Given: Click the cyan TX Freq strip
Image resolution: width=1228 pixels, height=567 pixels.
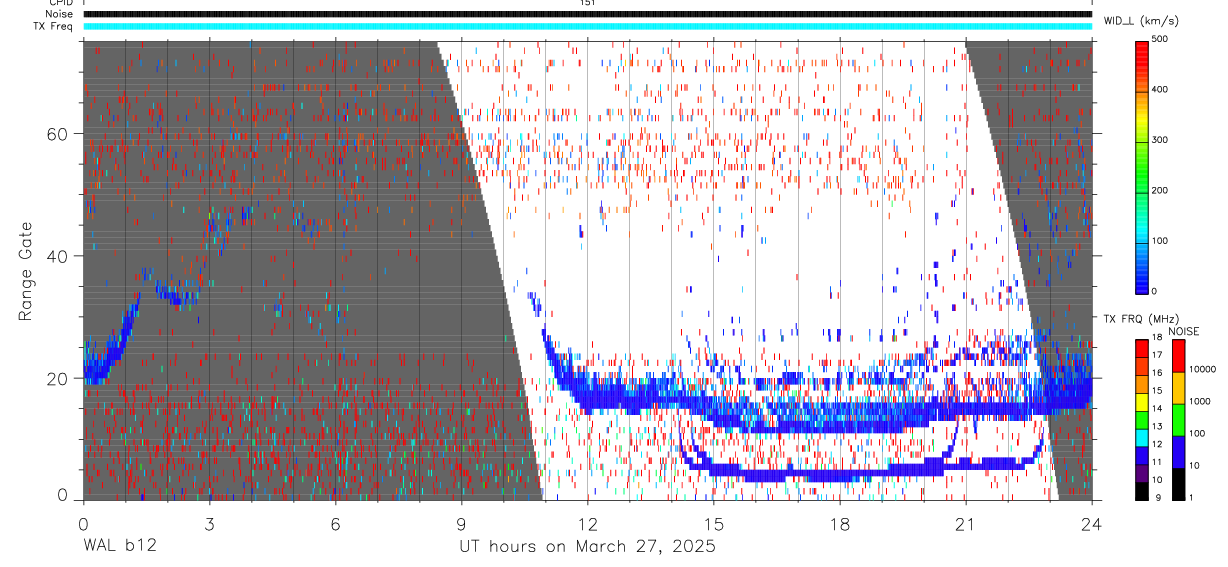Looking at the screenshot, I should pos(587,26).
